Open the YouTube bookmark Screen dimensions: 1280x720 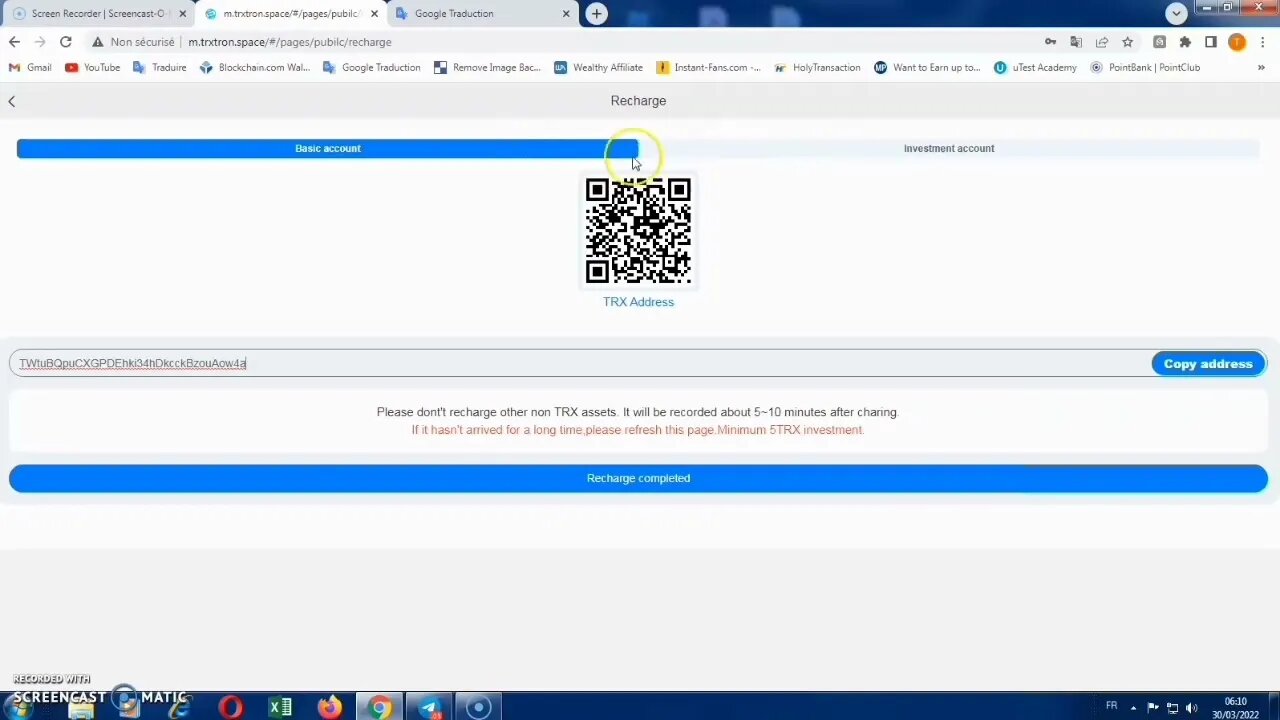point(92,68)
